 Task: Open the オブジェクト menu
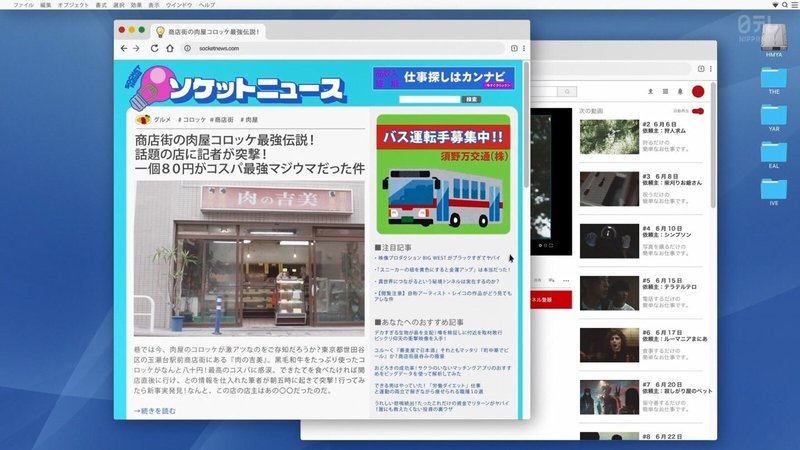tap(73, 5)
